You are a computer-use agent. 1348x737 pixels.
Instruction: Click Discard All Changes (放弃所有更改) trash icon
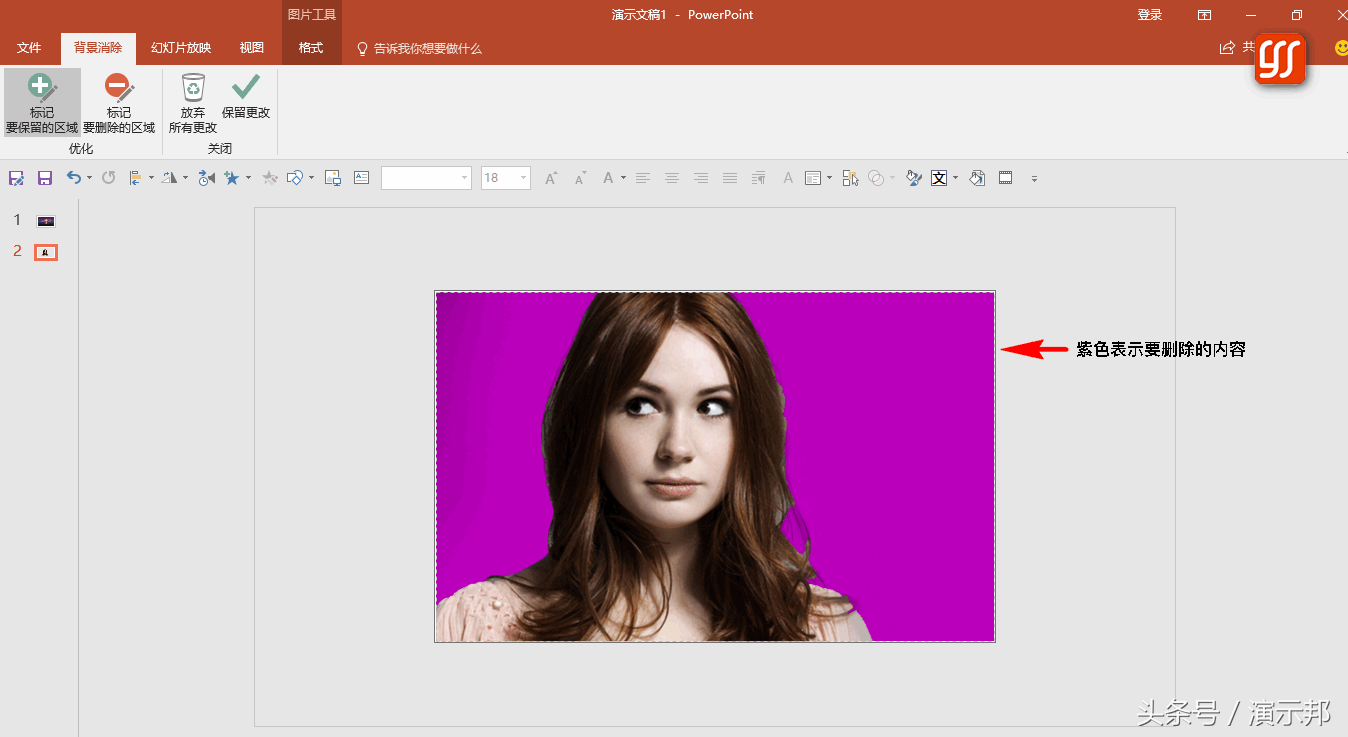193,102
